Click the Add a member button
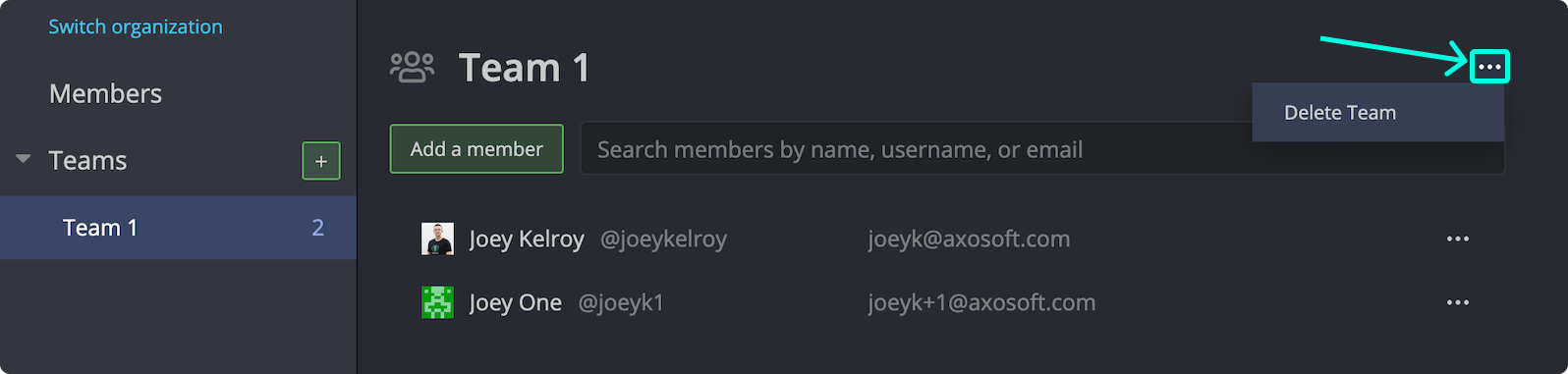This screenshot has width=1568, height=374. [x=476, y=149]
